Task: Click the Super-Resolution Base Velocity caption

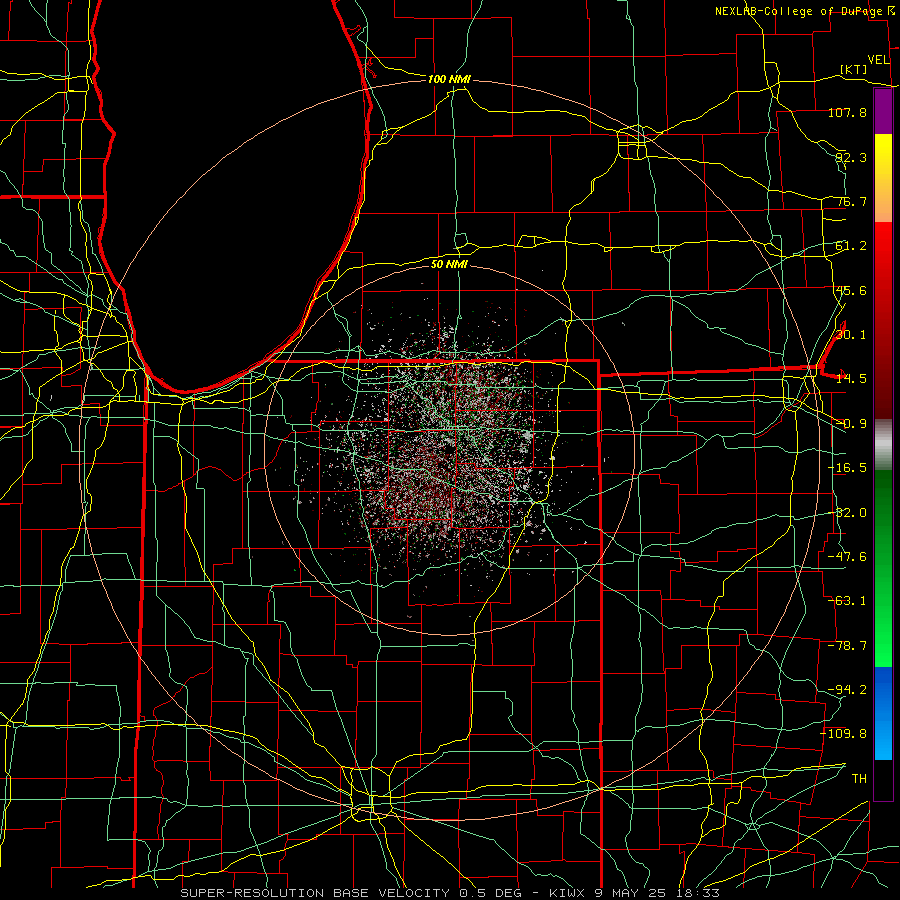Action: 450,893
